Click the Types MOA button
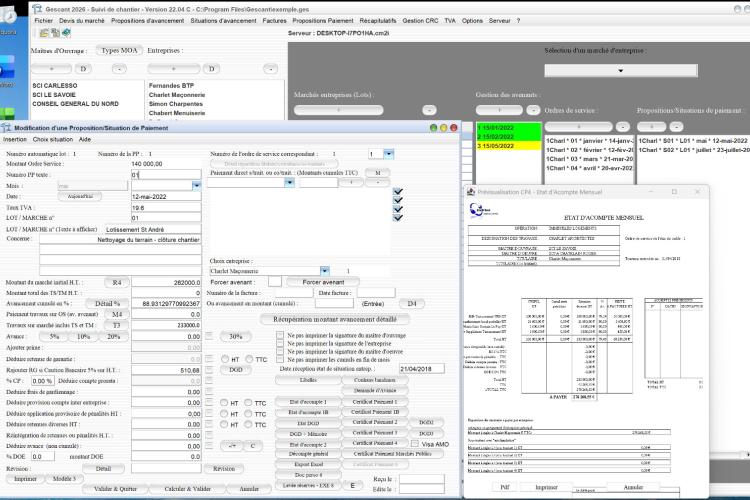750x500 pixels. pyautogui.click(x=119, y=50)
